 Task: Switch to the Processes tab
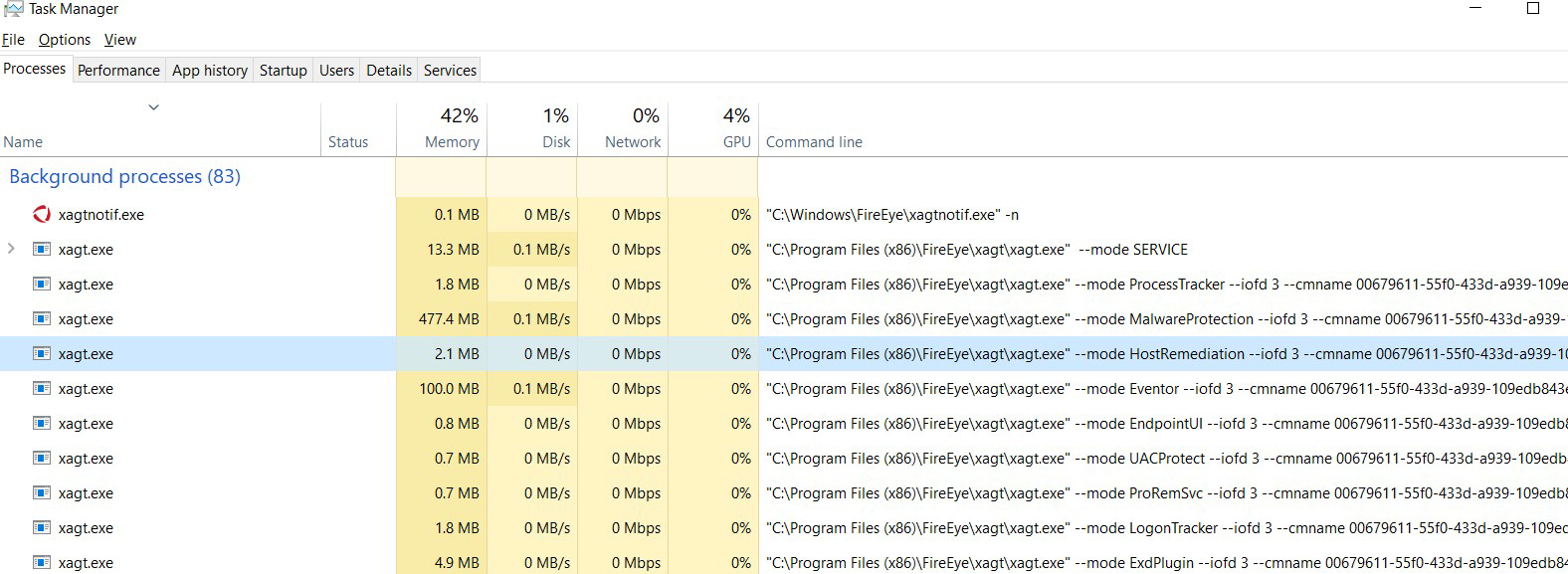(35, 69)
